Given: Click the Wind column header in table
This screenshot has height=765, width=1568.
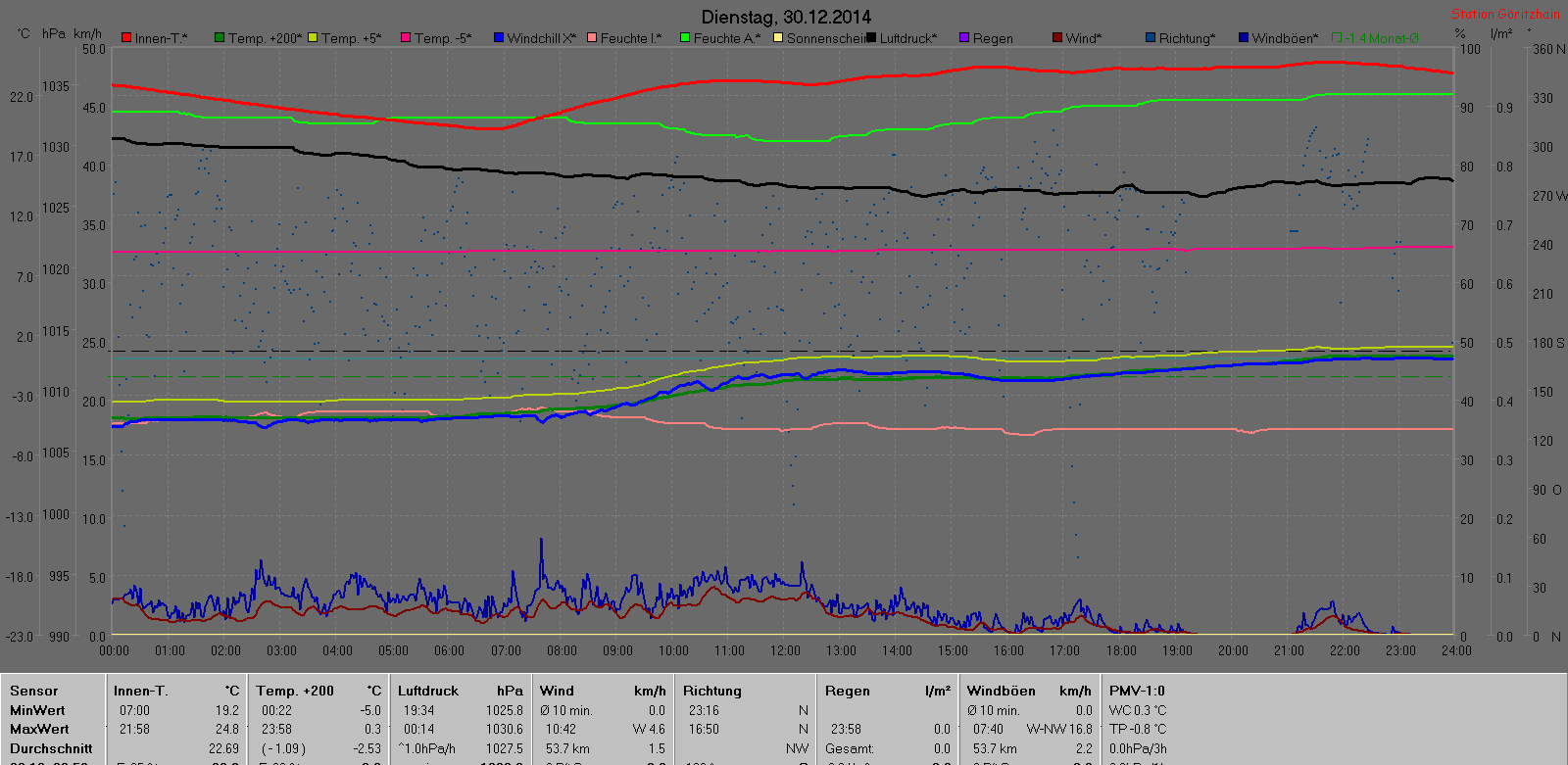Looking at the screenshot, I should click(557, 691).
